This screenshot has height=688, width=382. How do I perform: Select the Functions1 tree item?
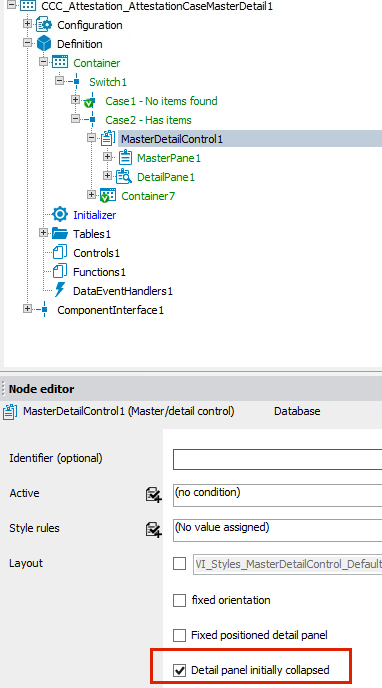(100, 272)
